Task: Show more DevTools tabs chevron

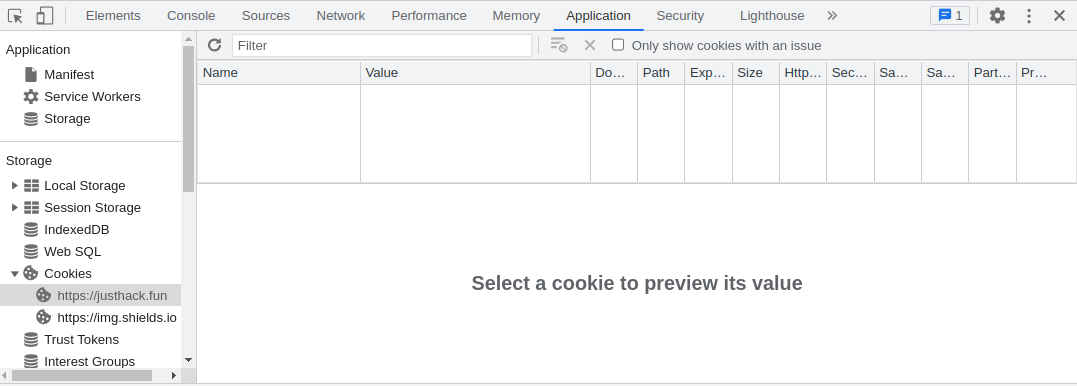Action: point(832,16)
